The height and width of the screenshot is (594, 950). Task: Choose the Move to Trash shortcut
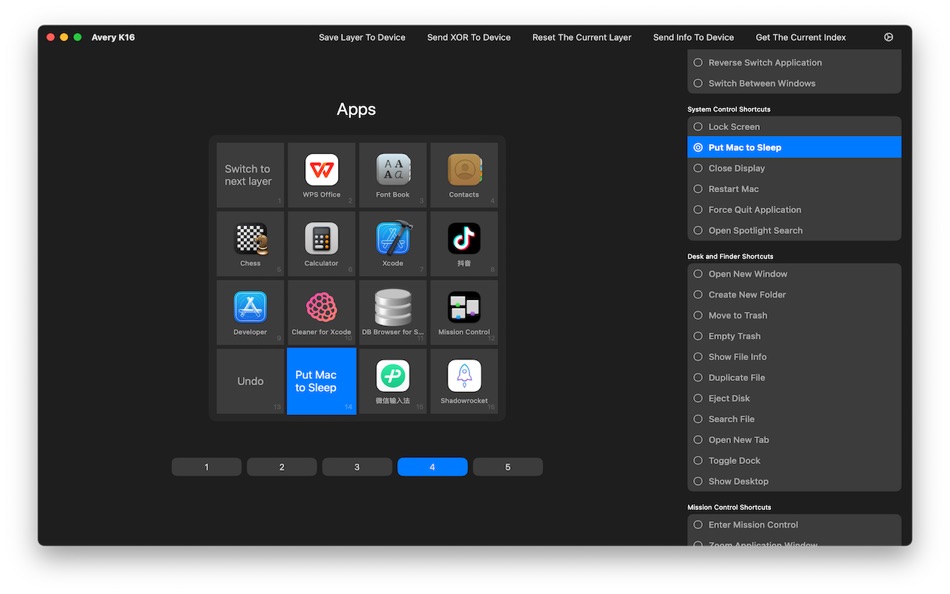[x=794, y=315]
